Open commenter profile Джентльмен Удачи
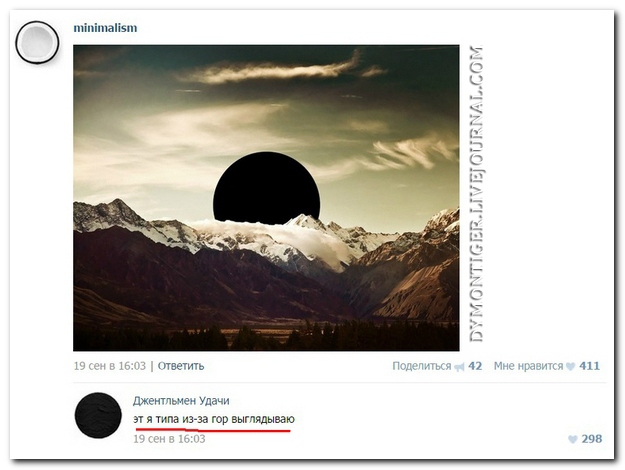625x470 pixels. 181,401
